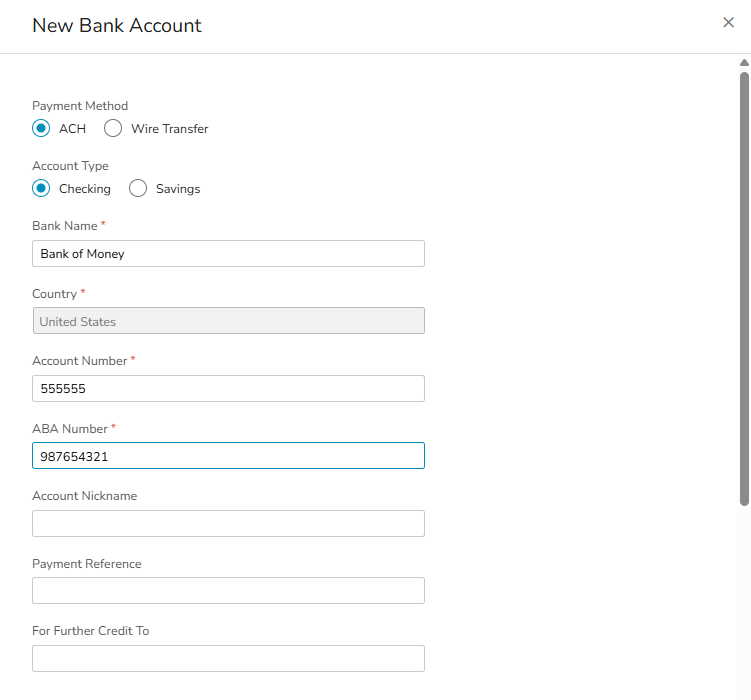751x700 pixels.
Task: Click the scroll up arrow
Action: (744, 63)
